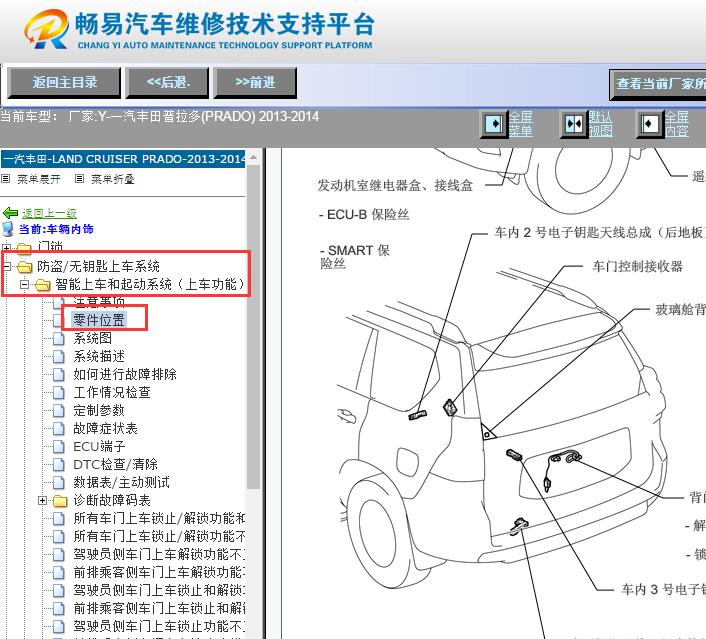Image resolution: width=706 pixels, height=639 pixels.
Task: Click the ECU端子 document icon
Action: click(x=59, y=446)
